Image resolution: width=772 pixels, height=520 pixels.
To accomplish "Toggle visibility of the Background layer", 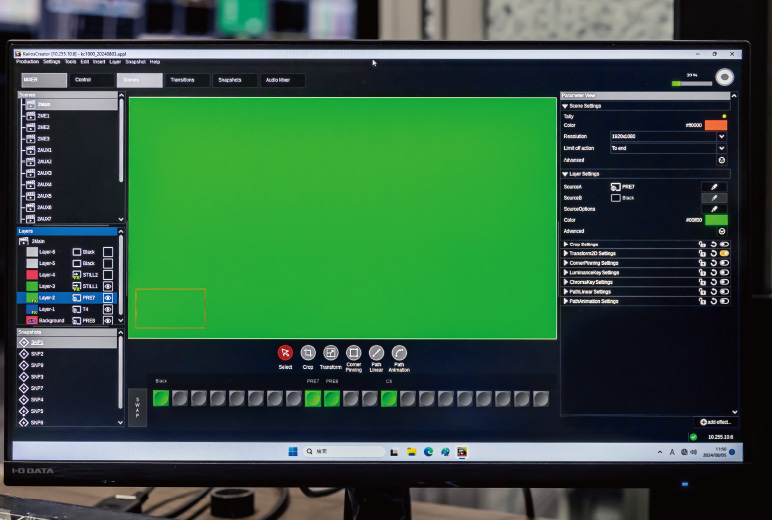I will click(x=108, y=321).
